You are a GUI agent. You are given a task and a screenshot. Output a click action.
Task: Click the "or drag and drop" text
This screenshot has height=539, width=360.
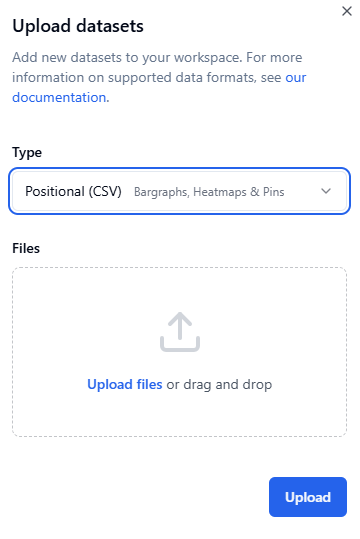219,385
